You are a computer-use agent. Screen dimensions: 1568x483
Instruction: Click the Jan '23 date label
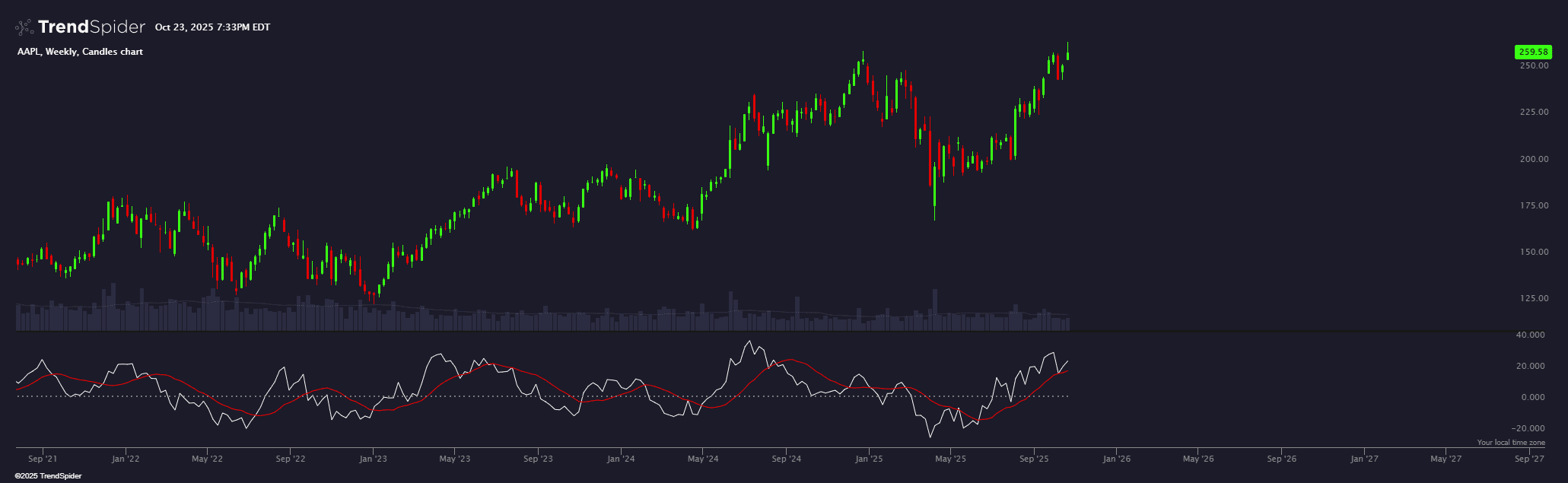coord(373,459)
